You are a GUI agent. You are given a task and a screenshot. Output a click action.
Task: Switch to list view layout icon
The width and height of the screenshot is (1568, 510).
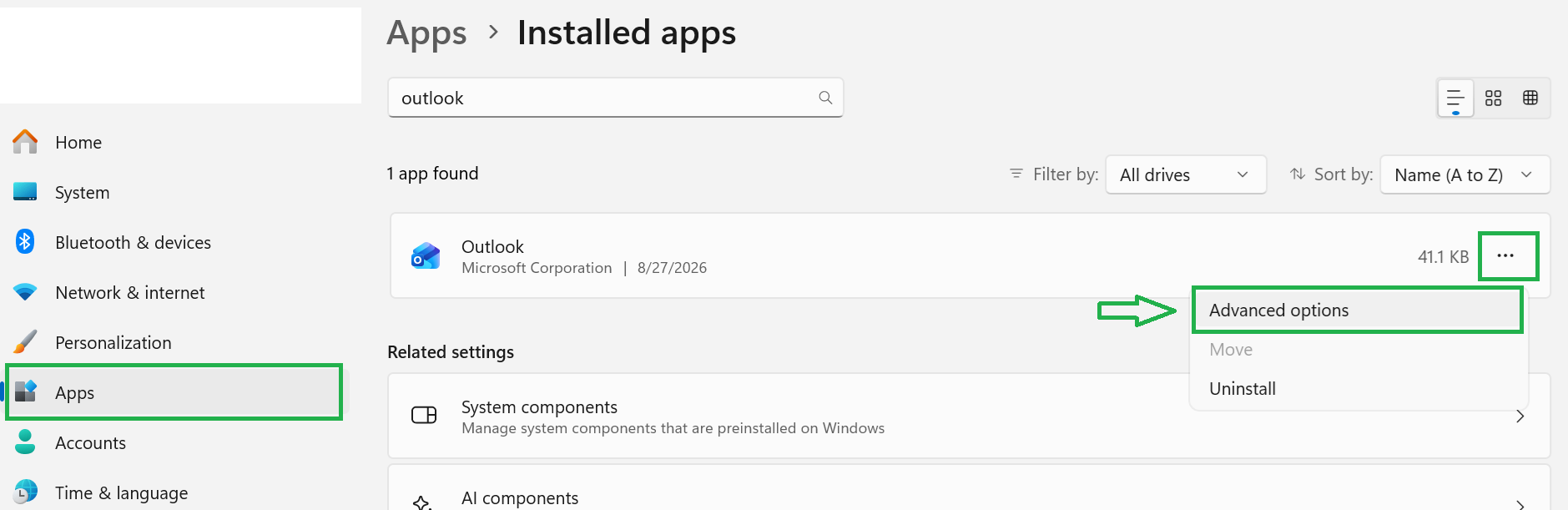pos(1455,98)
